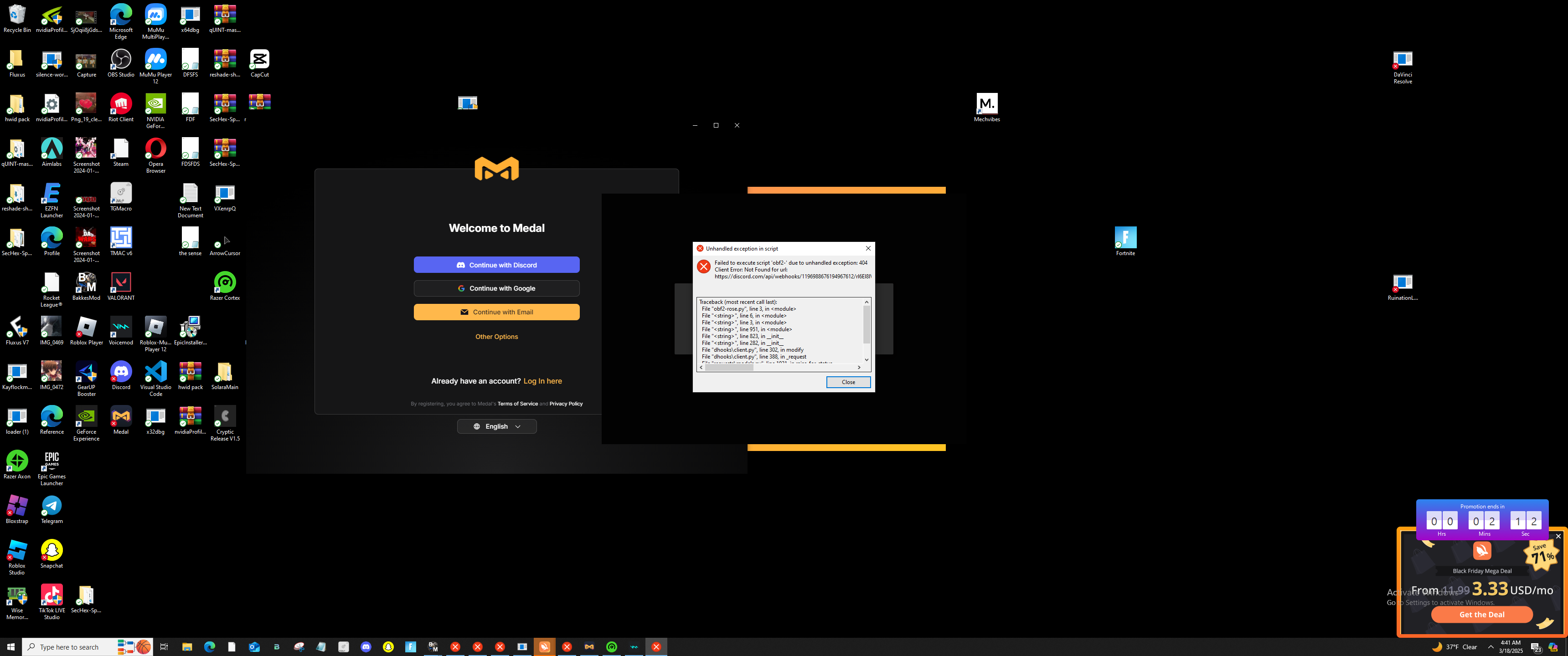Open Razer Cortex shortcut
The image size is (1568, 656).
(x=225, y=283)
